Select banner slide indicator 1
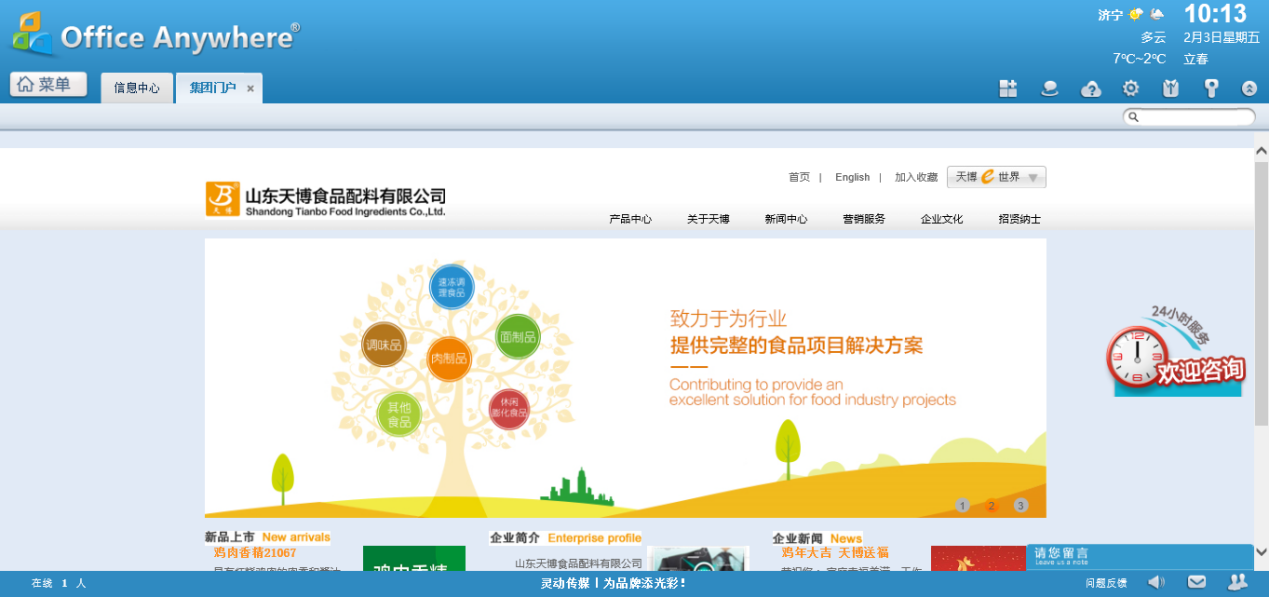This screenshot has height=597, width=1269. (962, 505)
